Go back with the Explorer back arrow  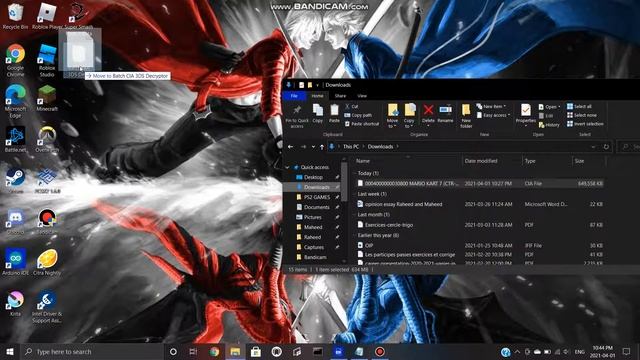291,147
